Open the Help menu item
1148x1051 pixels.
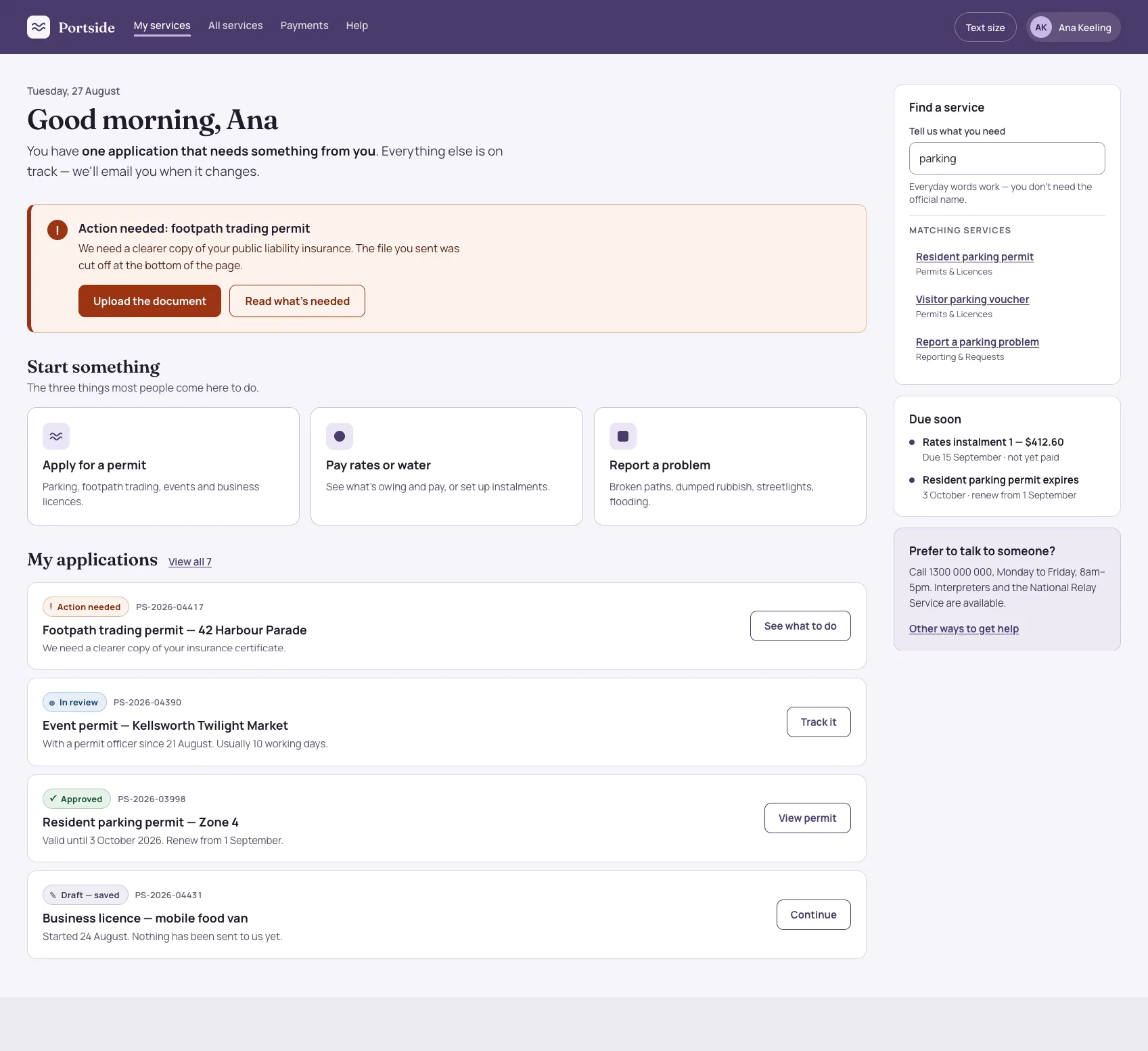[357, 26]
